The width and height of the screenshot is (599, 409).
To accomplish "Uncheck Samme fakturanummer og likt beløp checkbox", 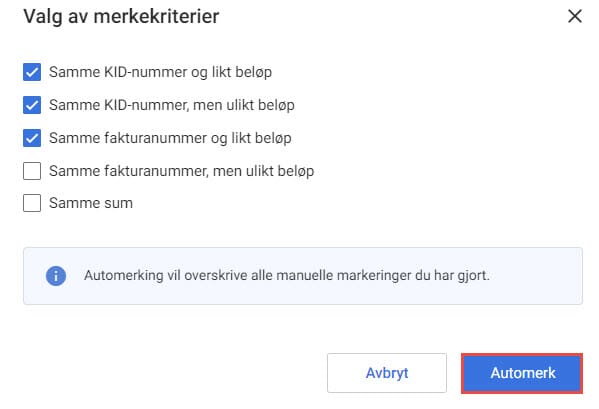I will coord(32,138).
